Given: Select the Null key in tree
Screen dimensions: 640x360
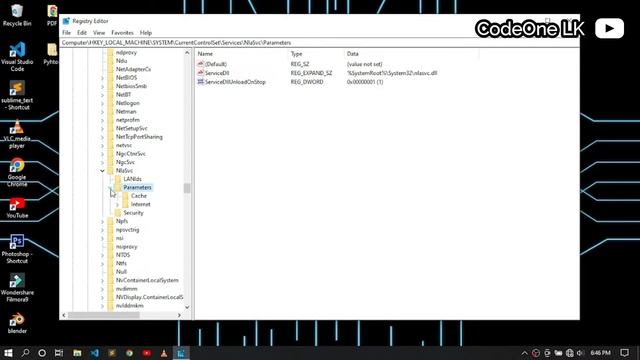Looking at the screenshot, I should (121, 272).
